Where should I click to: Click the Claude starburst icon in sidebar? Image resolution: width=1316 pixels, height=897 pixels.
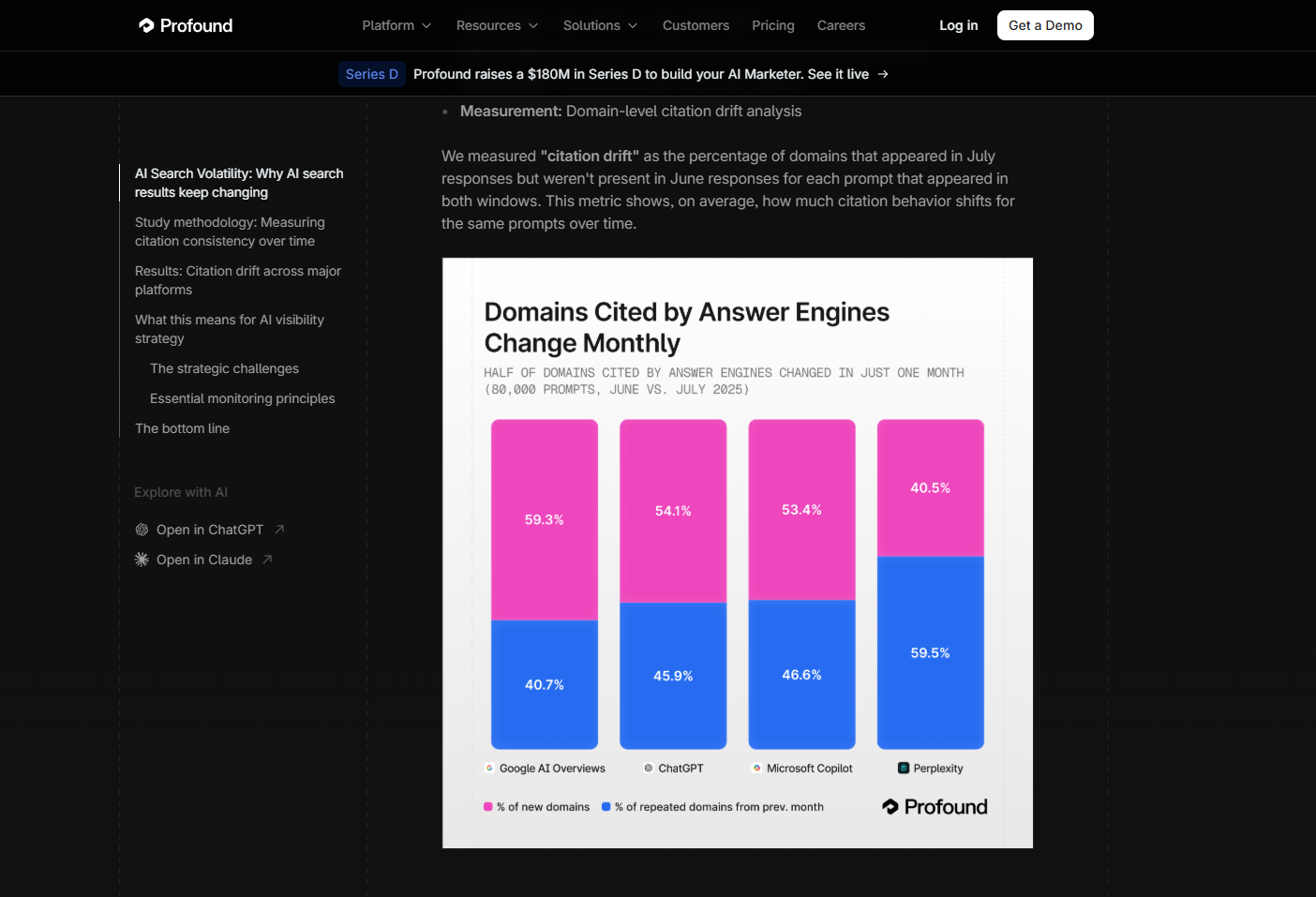[142, 560]
